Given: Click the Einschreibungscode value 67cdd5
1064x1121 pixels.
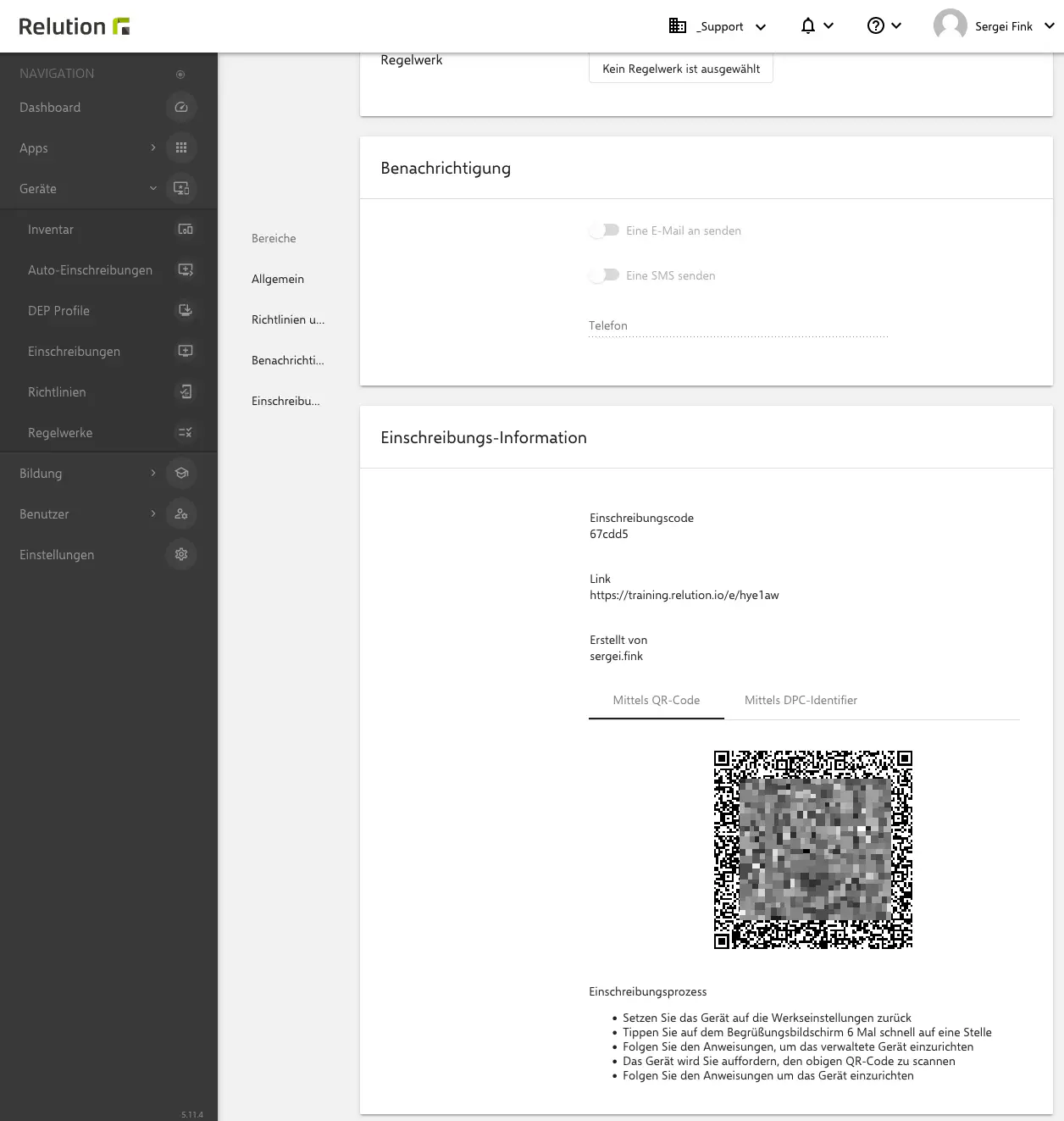Looking at the screenshot, I should [609, 535].
